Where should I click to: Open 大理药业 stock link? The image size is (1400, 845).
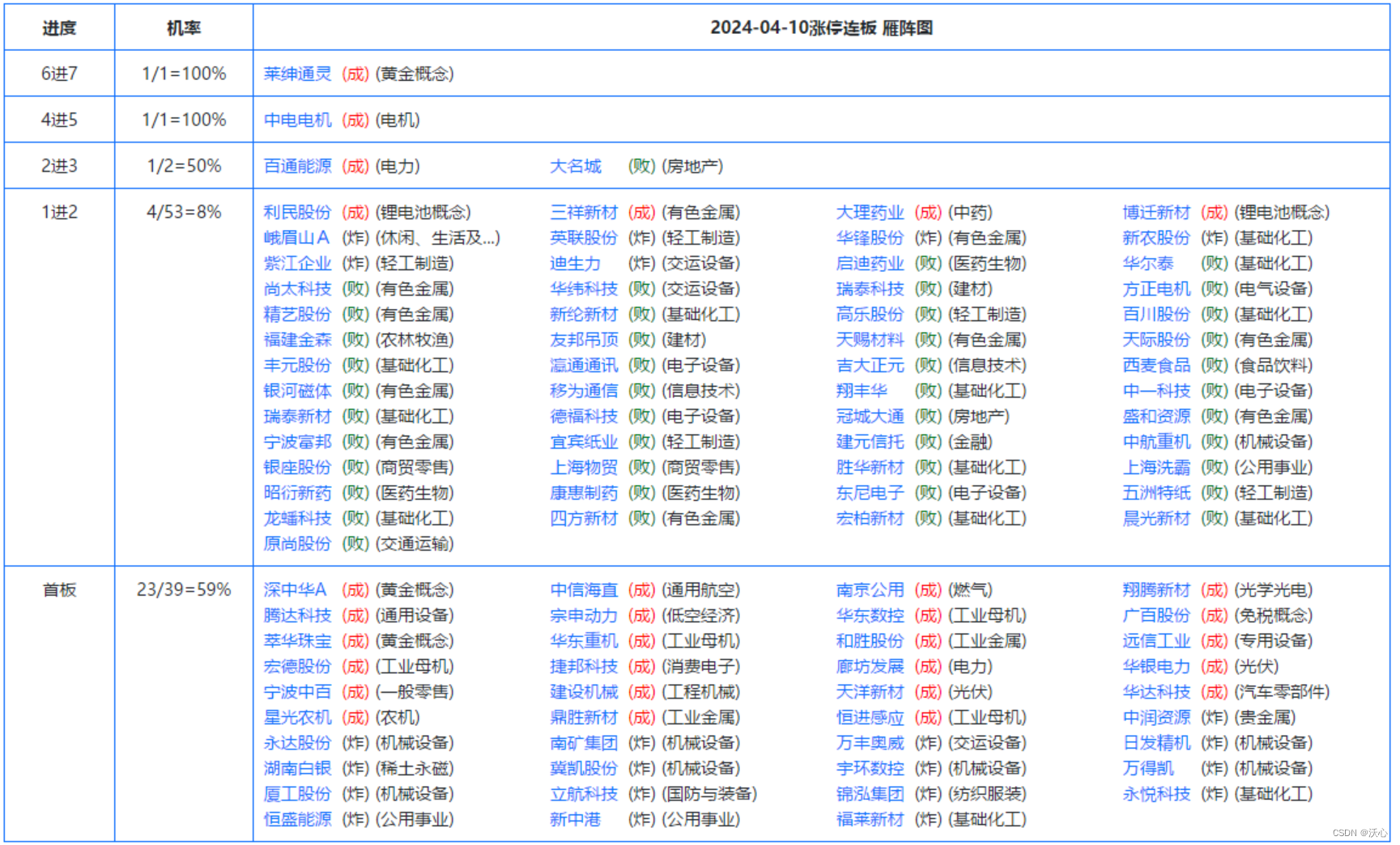[870, 212]
